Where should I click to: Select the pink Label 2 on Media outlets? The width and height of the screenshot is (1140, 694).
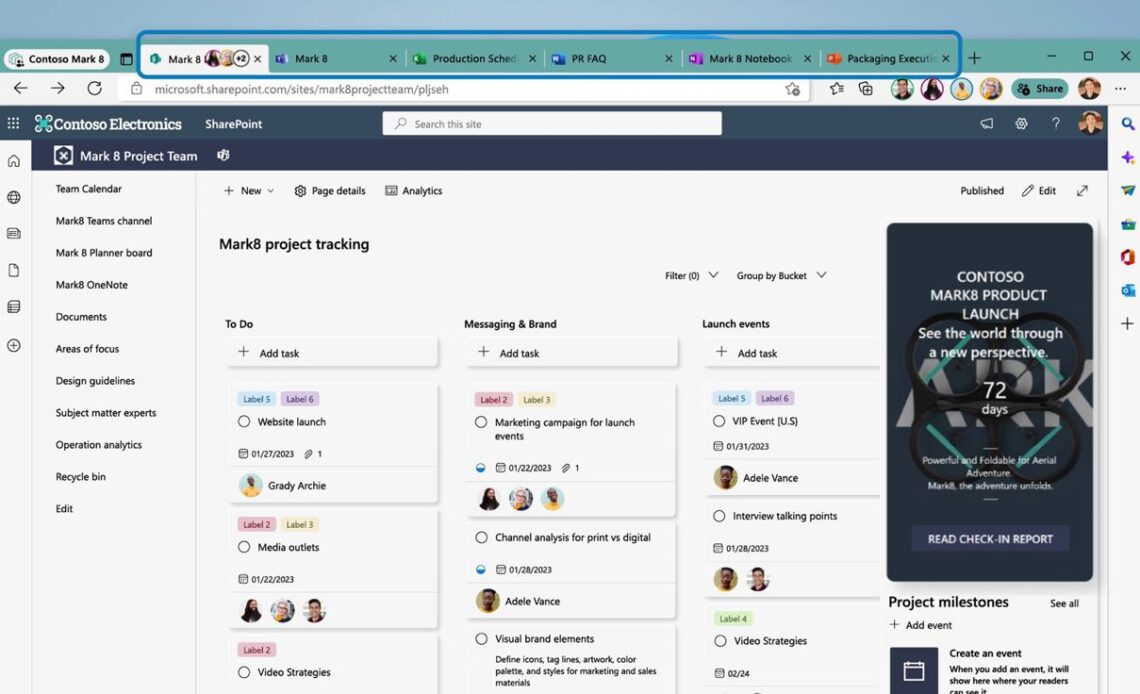click(x=257, y=525)
